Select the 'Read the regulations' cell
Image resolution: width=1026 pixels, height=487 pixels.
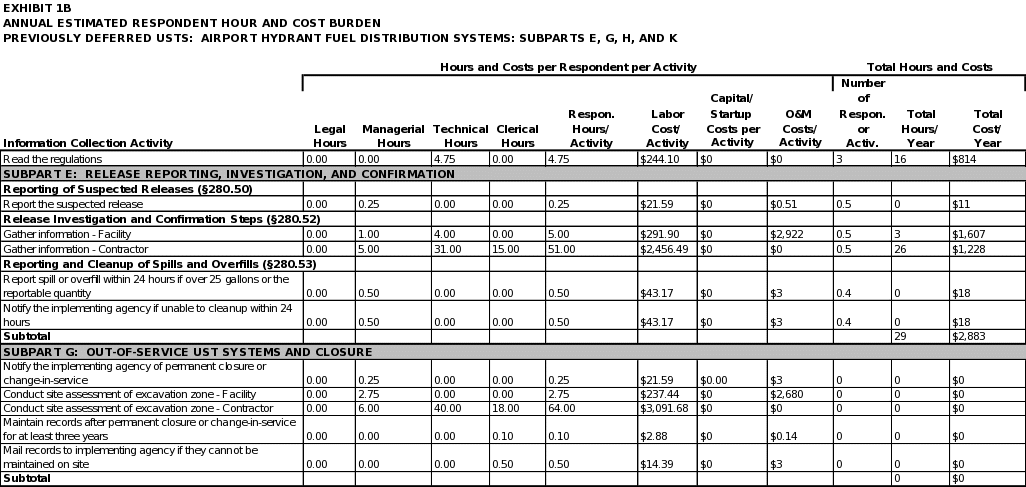point(152,159)
